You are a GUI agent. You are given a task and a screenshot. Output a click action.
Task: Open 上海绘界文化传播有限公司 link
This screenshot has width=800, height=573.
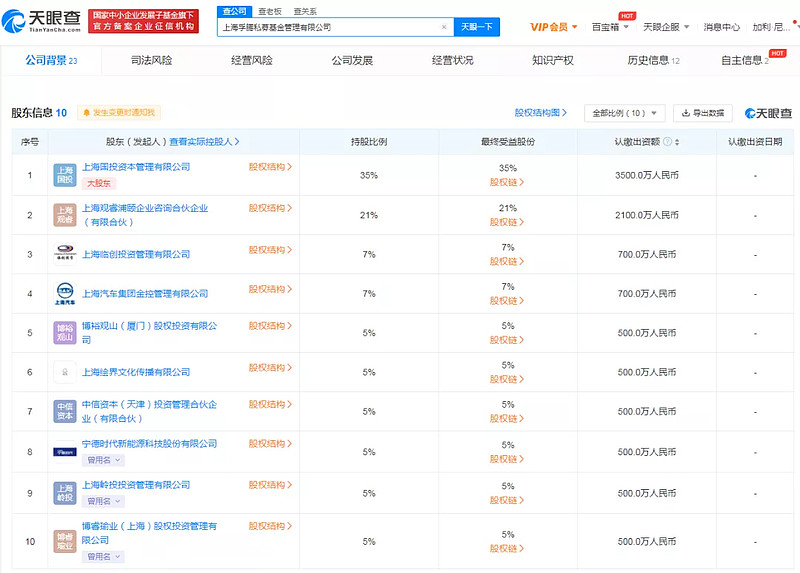pyautogui.click(x=136, y=372)
